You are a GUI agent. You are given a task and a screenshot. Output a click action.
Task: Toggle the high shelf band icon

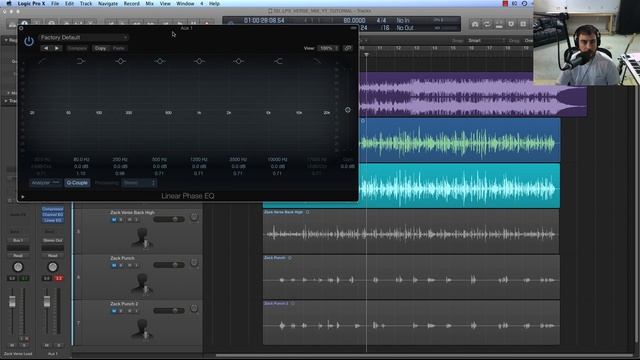pos(278,61)
